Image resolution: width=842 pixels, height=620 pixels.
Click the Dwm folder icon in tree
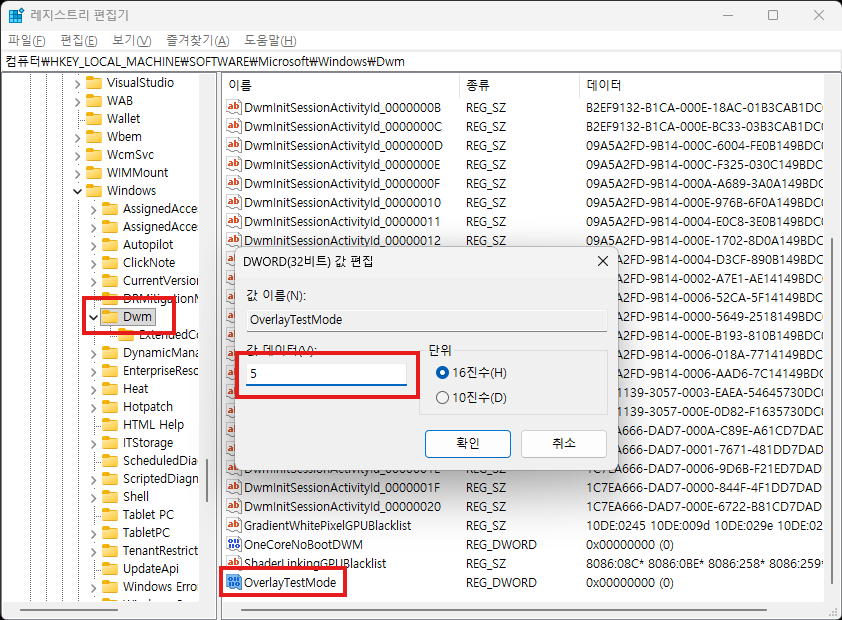[x=111, y=317]
